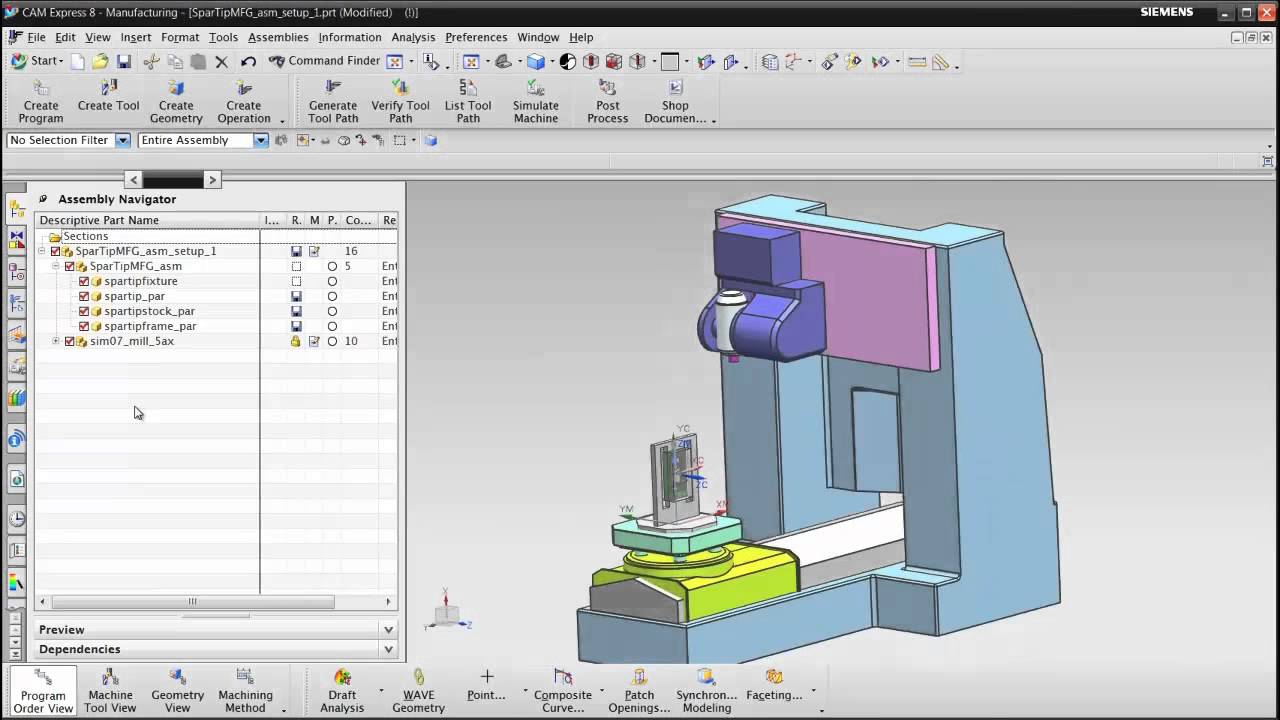Switch to Machining Method view
This screenshot has height=720, width=1280.
point(245,690)
